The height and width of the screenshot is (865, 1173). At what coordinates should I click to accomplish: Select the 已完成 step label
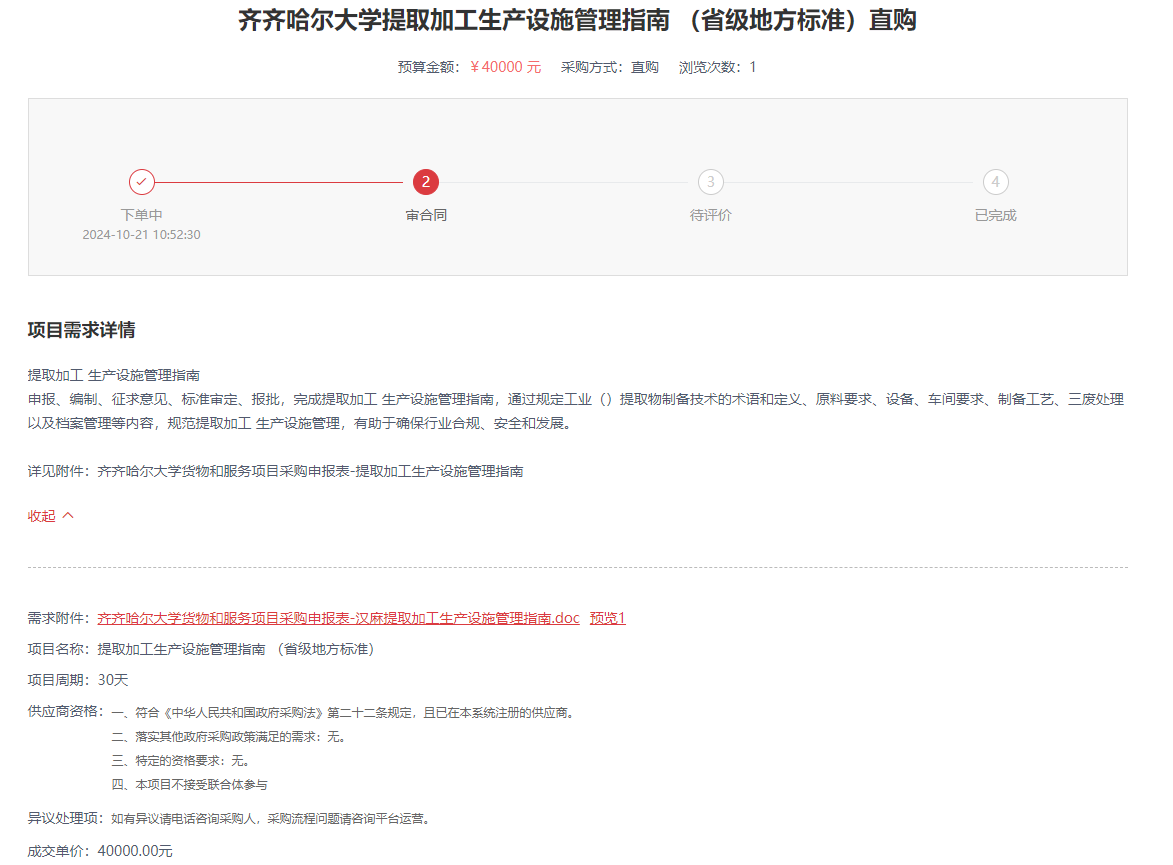pos(995,215)
